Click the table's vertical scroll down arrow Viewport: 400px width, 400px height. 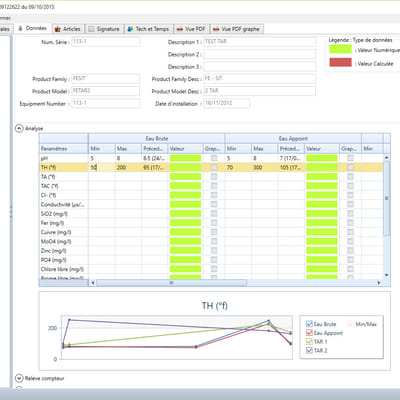click(x=387, y=275)
